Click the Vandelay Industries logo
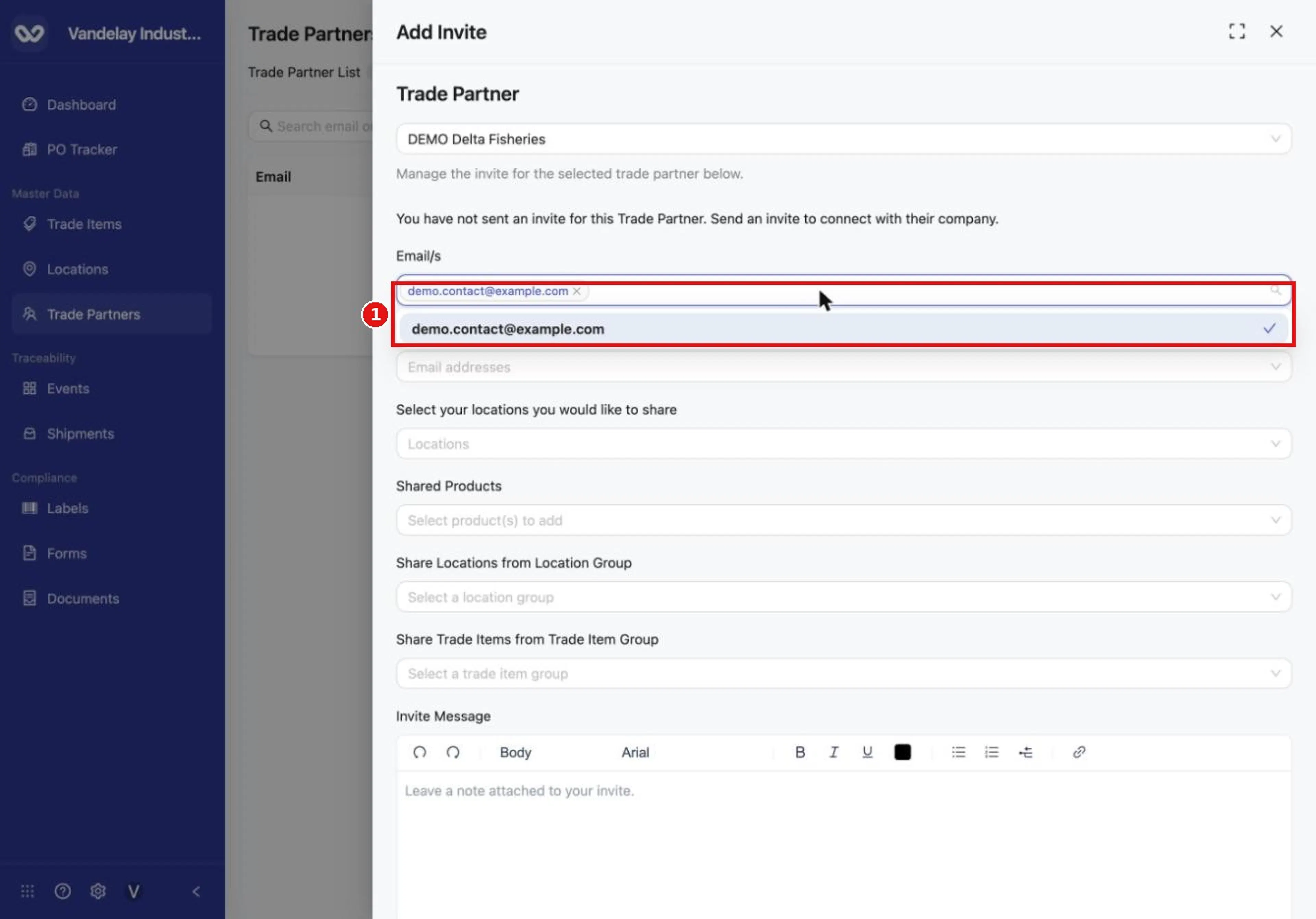 tap(29, 33)
